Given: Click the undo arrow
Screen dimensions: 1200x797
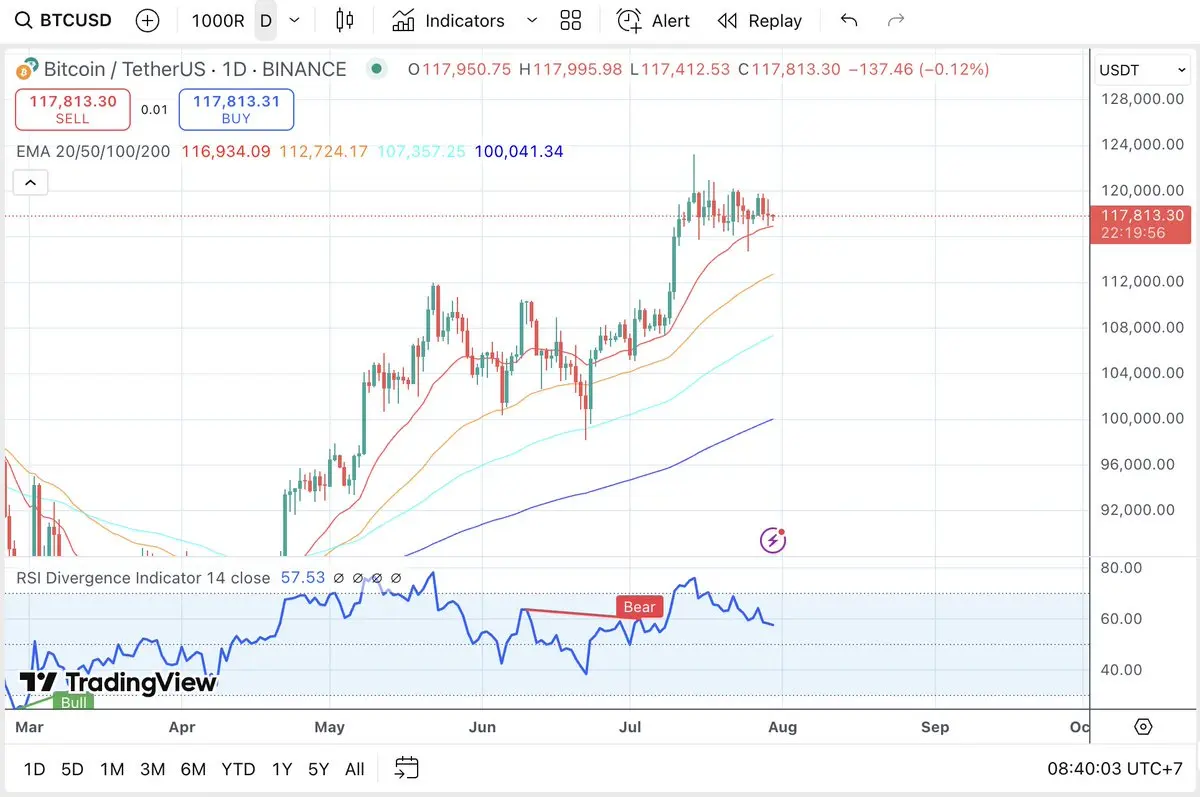Looking at the screenshot, I should 849,20.
